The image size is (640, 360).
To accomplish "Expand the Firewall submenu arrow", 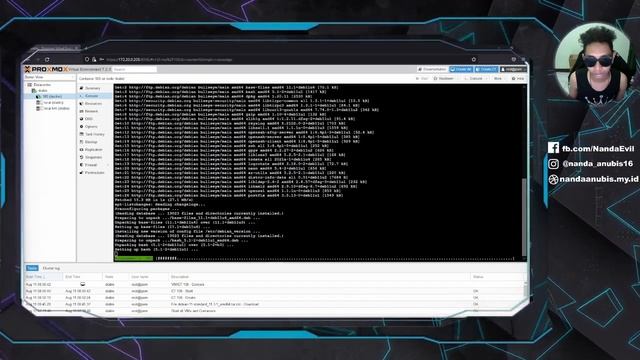I will pos(109,165).
